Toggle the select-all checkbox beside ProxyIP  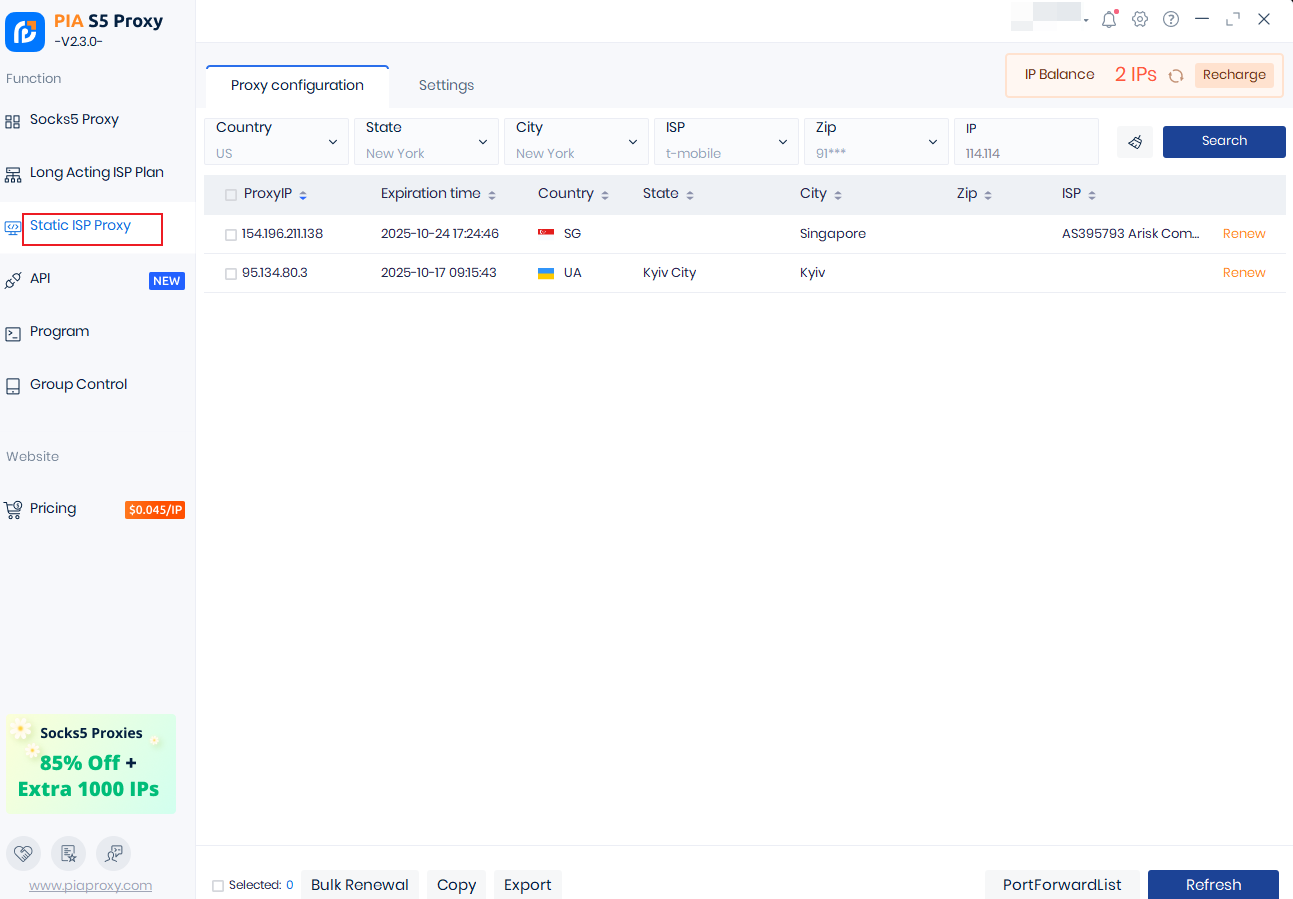click(231, 195)
